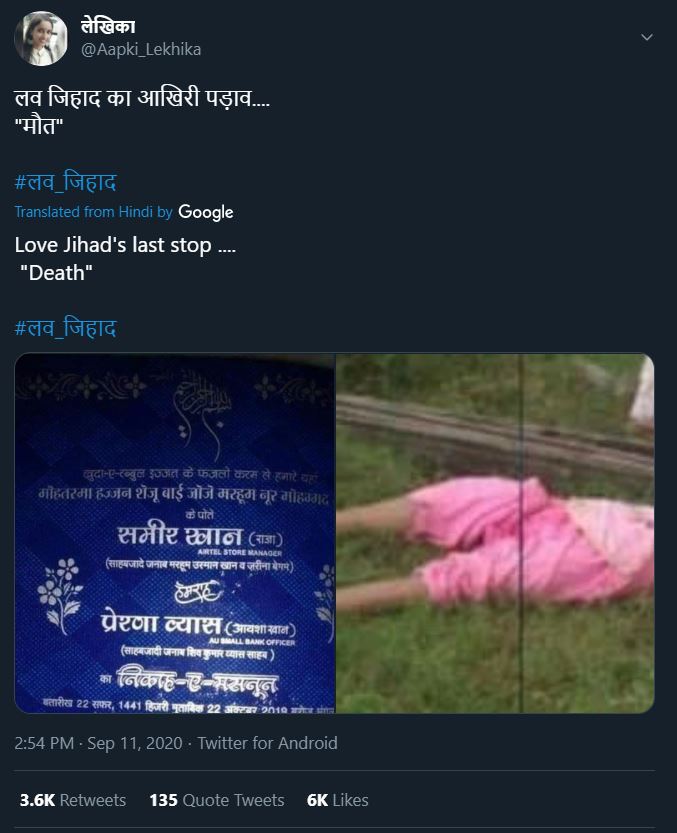Click the Hindi tweet text first line
677x833 pixels.
coord(142,98)
